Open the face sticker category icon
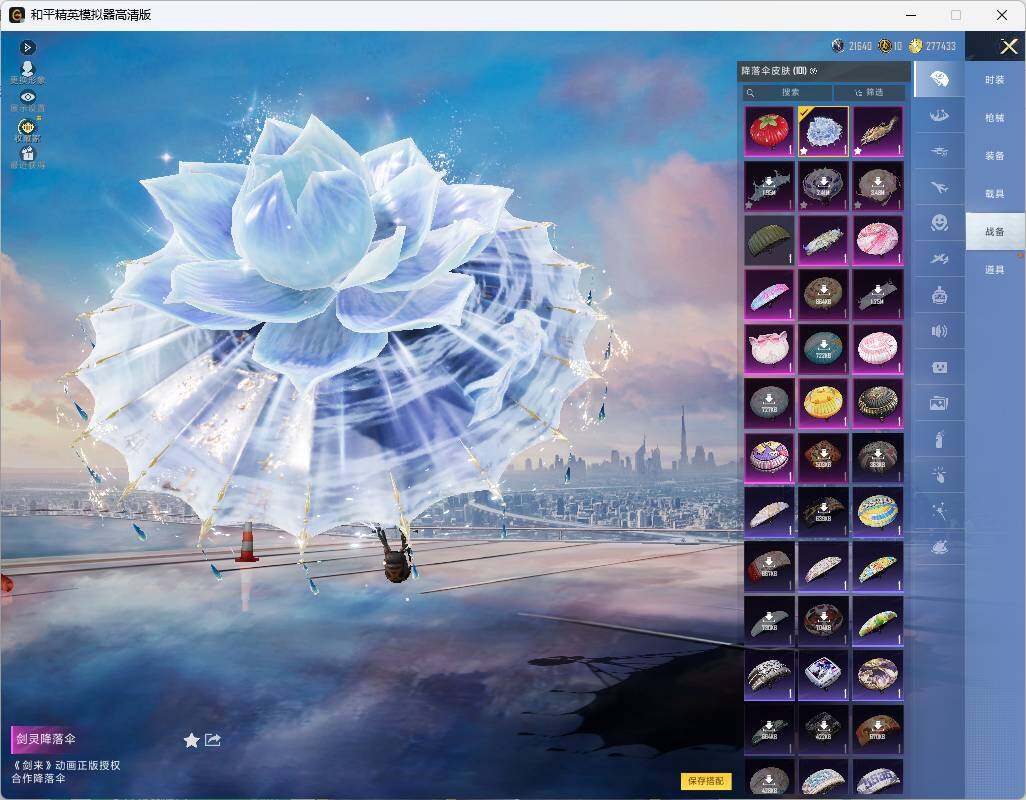The height and width of the screenshot is (800, 1026). 939,367
